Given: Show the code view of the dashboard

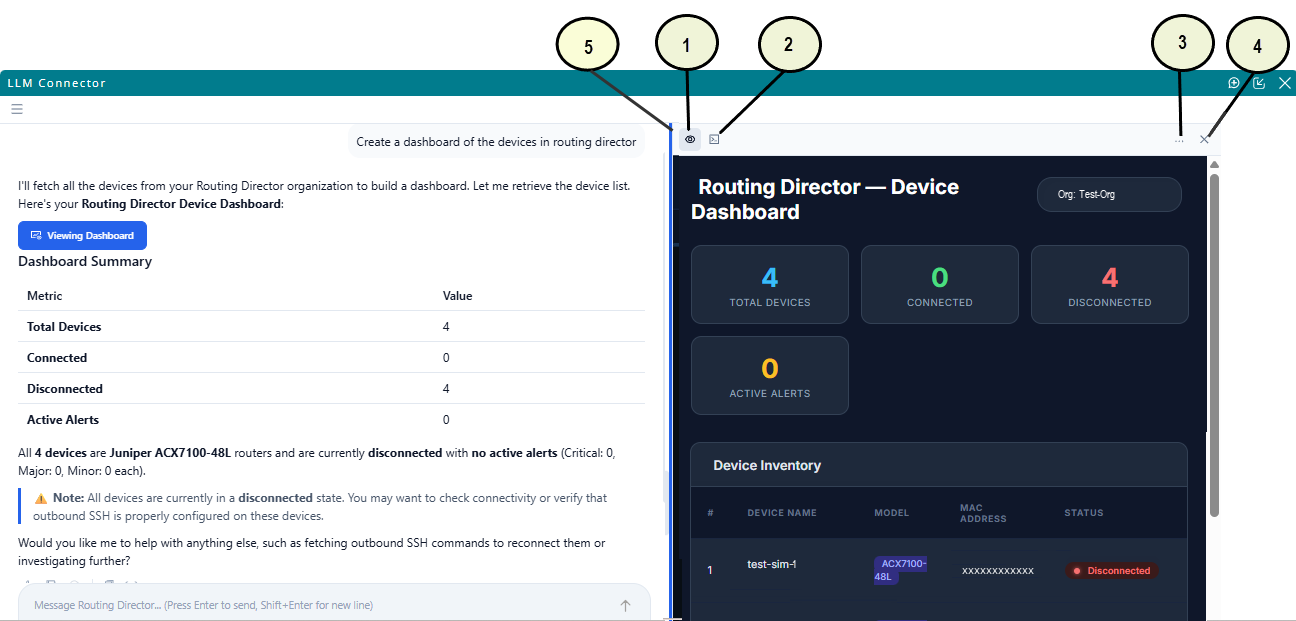Looking at the screenshot, I should (x=714, y=139).
